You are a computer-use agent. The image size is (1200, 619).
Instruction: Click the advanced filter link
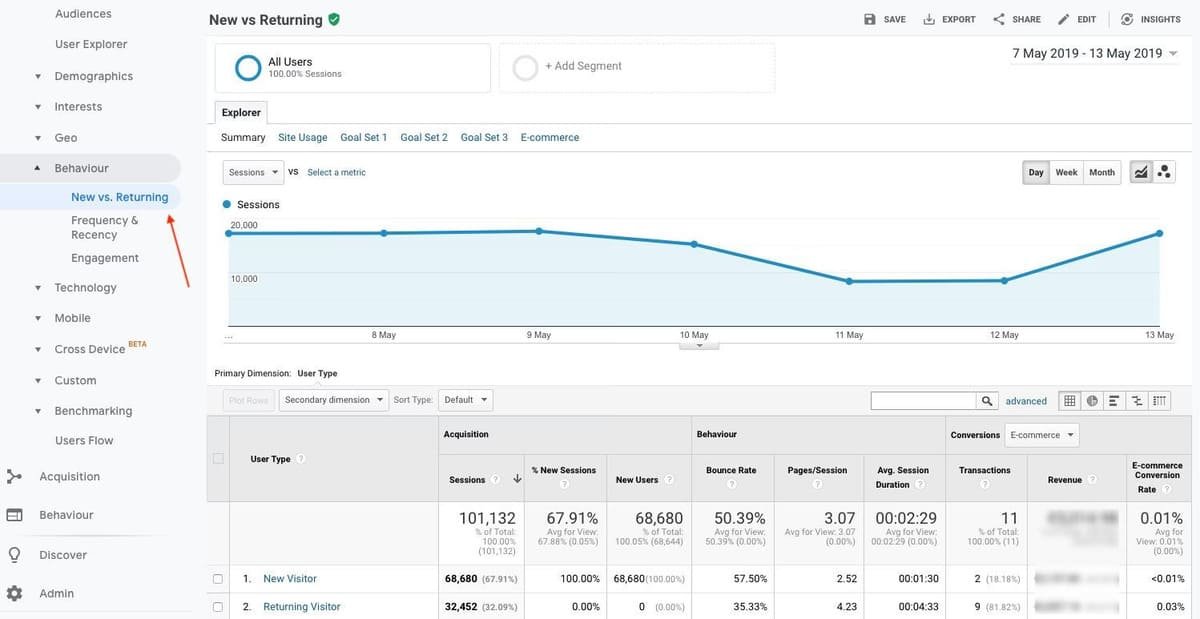1026,401
